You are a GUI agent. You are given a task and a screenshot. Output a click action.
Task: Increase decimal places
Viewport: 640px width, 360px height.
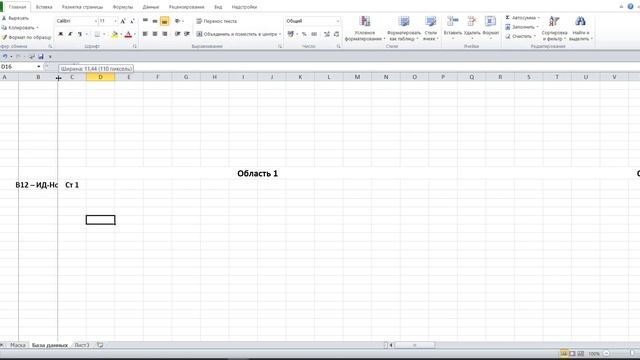point(327,34)
